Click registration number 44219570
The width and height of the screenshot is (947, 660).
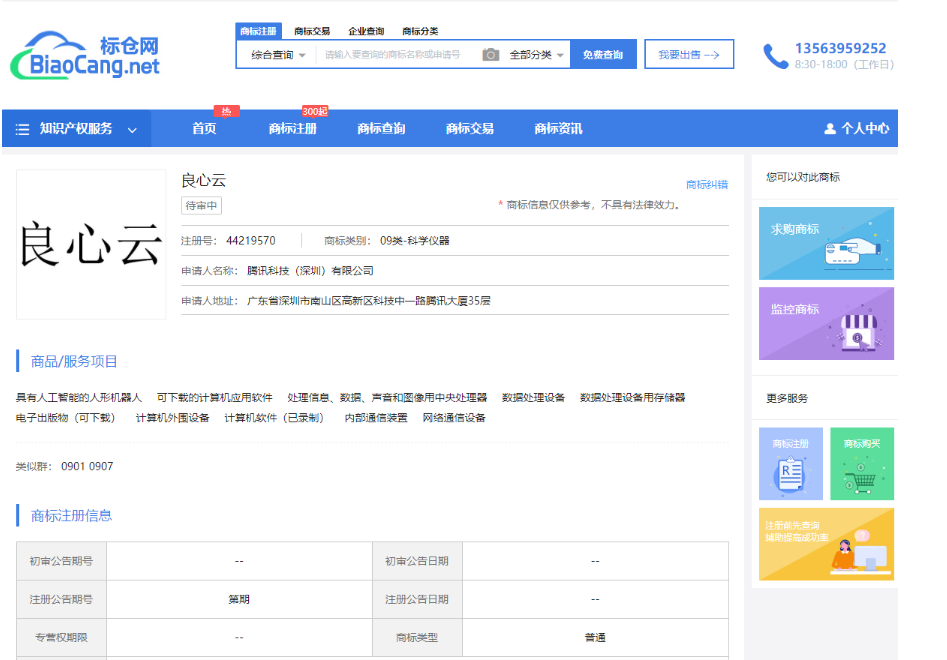click(x=251, y=241)
